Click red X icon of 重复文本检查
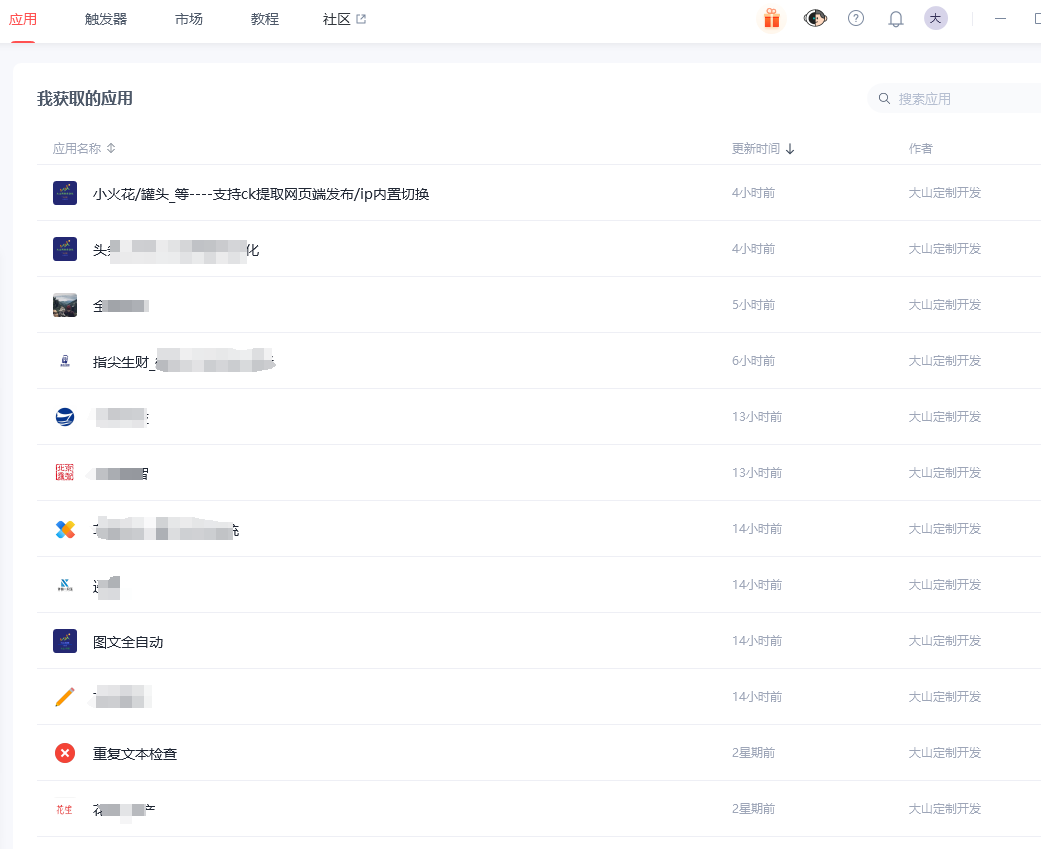The width and height of the screenshot is (1041, 849). point(64,753)
